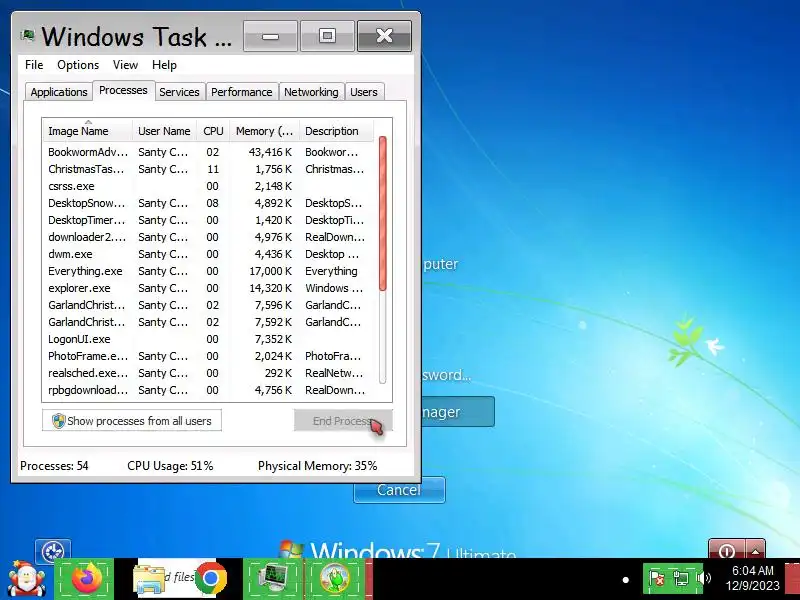Screen dimensions: 800x600
Task: Select the csrss.exe process
Action: (x=208, y=186)
